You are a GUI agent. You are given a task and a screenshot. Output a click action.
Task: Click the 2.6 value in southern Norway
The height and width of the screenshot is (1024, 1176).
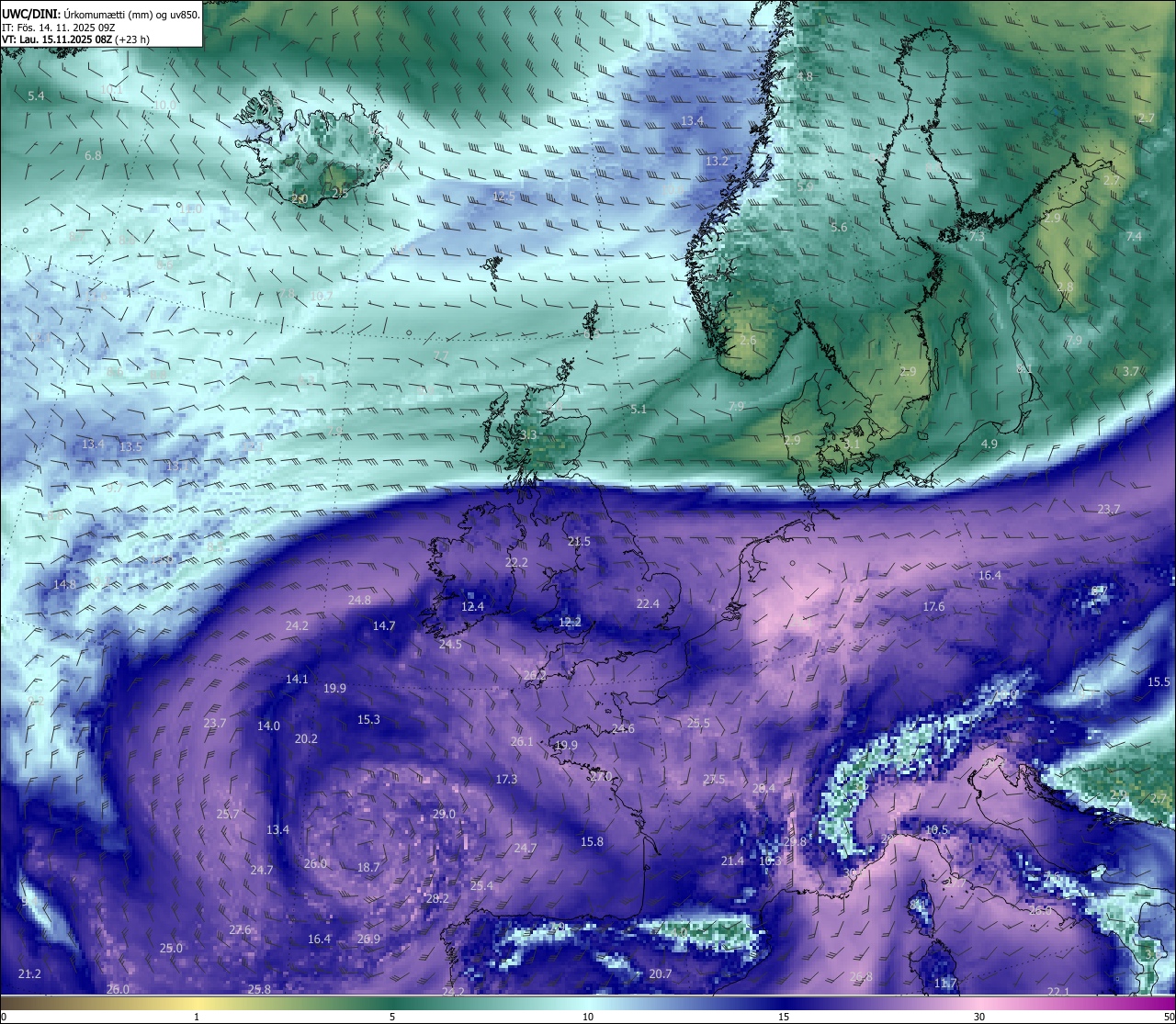point(748,341)
